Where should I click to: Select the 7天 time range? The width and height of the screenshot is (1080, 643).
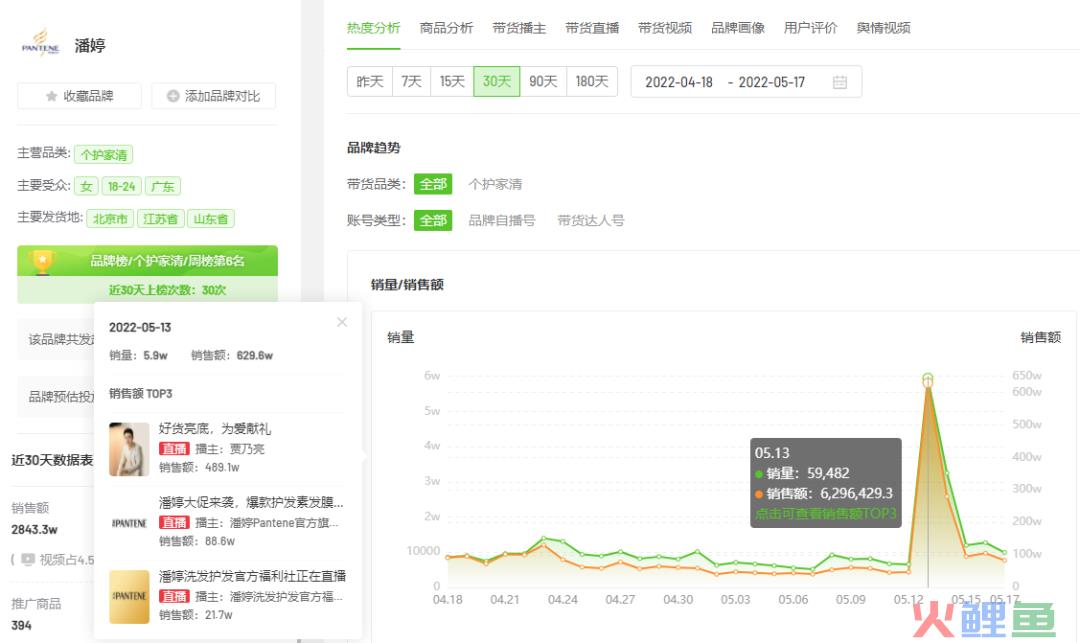pyautogui.click(x=411, y=81)
